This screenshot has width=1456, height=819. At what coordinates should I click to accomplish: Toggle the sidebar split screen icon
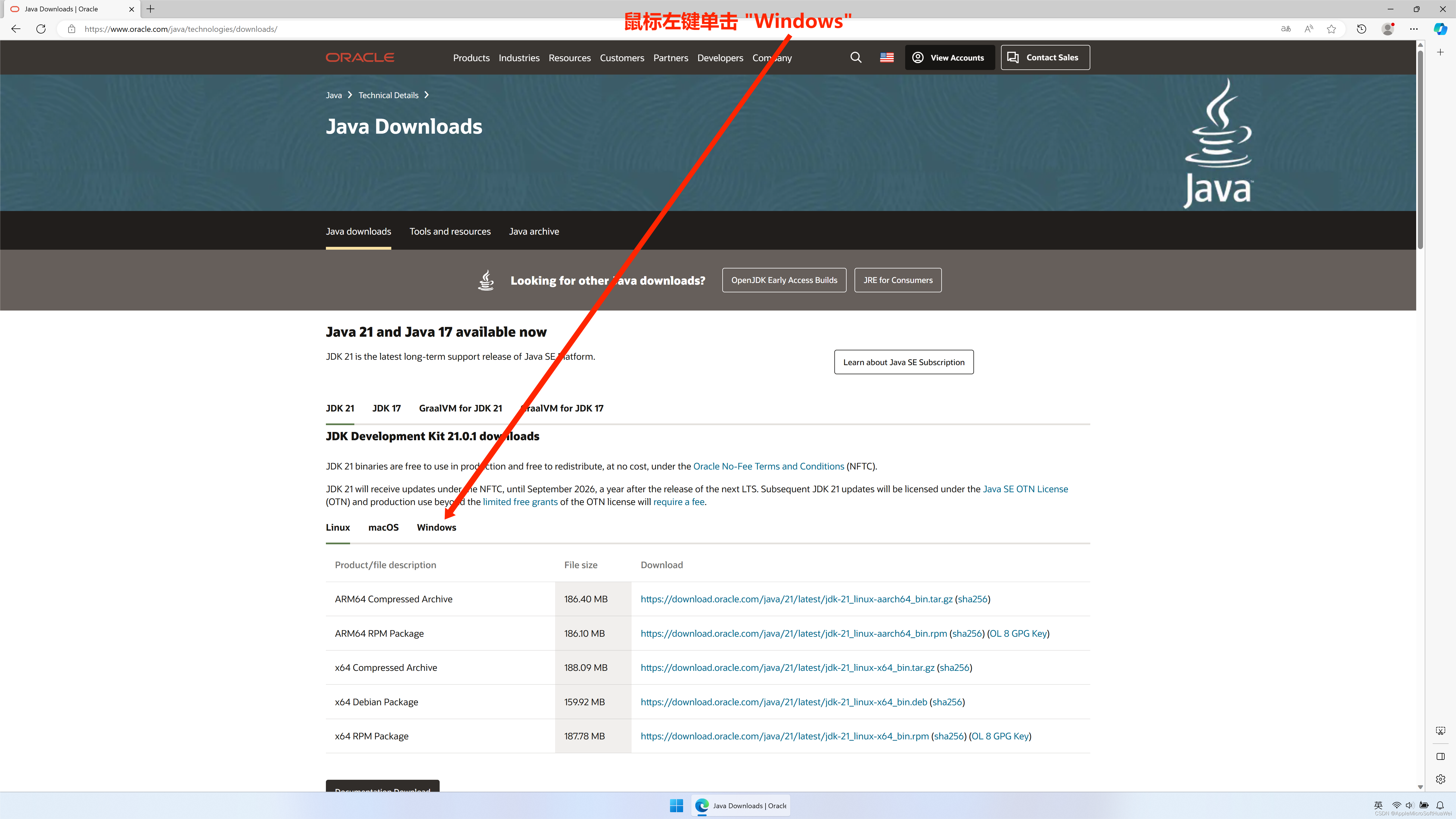pos(1440,756)
